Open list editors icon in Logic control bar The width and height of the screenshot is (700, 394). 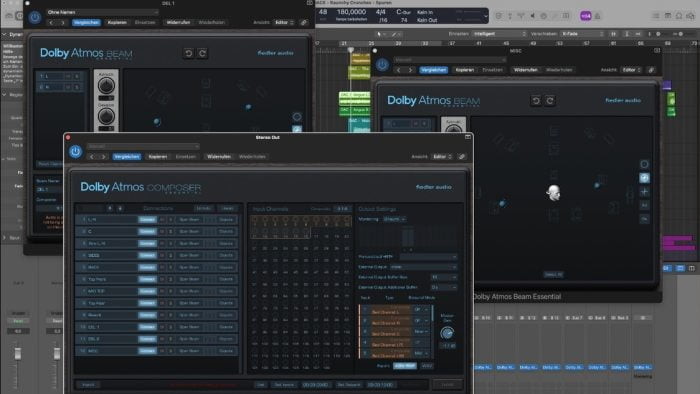point(655,16)
